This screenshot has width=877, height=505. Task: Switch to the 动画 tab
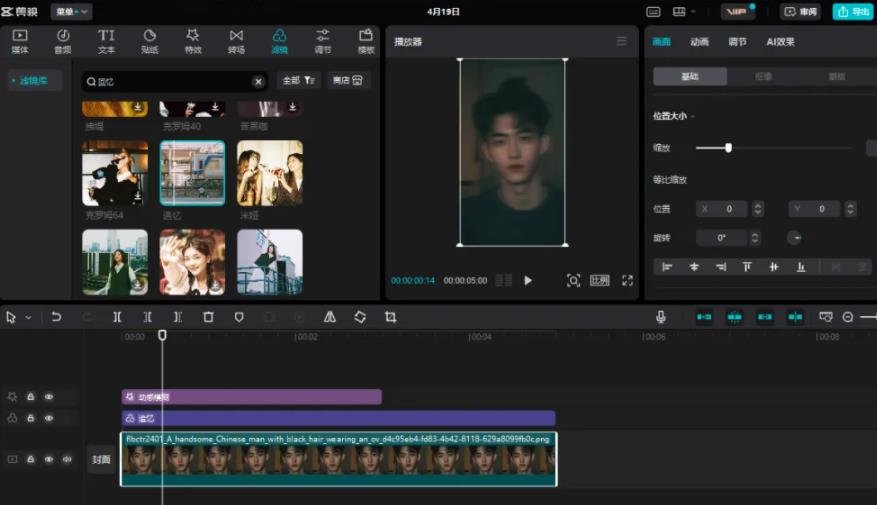click(699, 42)
